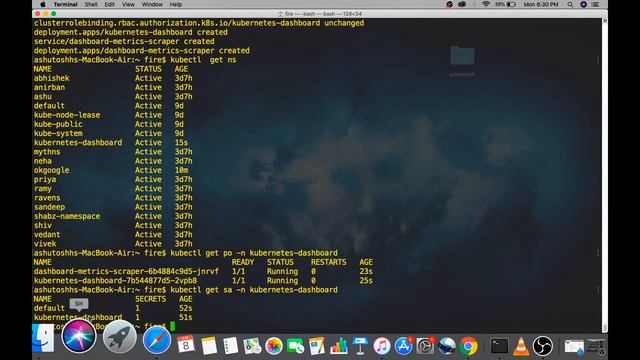Select the folder on the desktop

(x=462, y=56)
